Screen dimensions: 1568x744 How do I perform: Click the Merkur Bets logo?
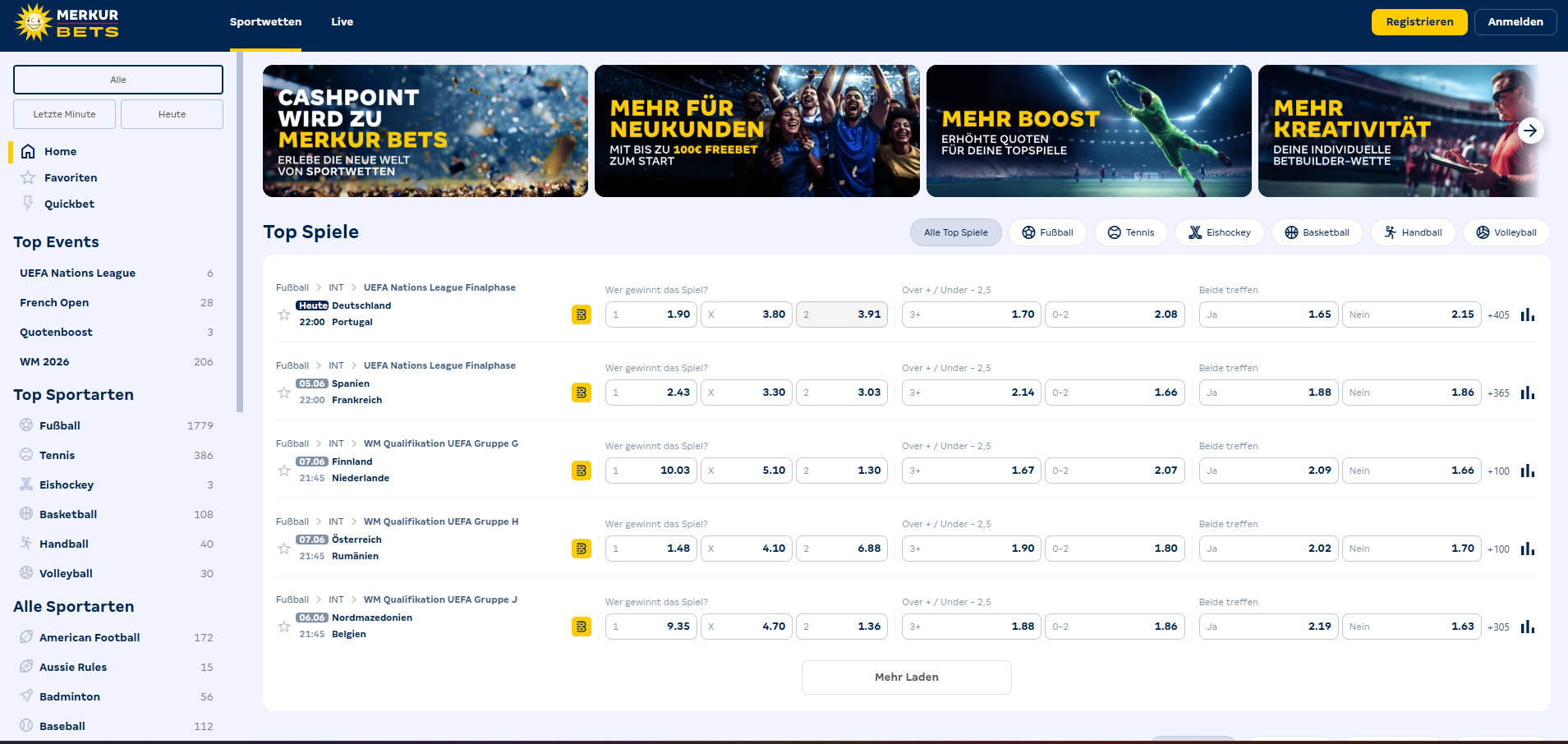point(67,22)
